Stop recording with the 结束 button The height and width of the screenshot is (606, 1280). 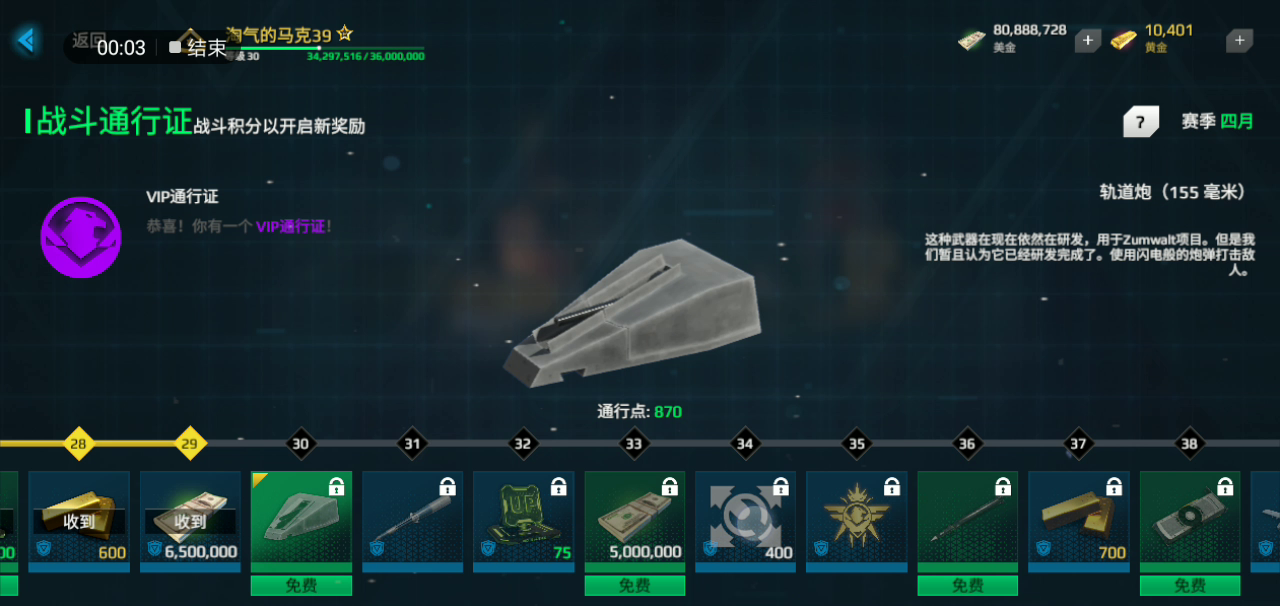[198, 47]
